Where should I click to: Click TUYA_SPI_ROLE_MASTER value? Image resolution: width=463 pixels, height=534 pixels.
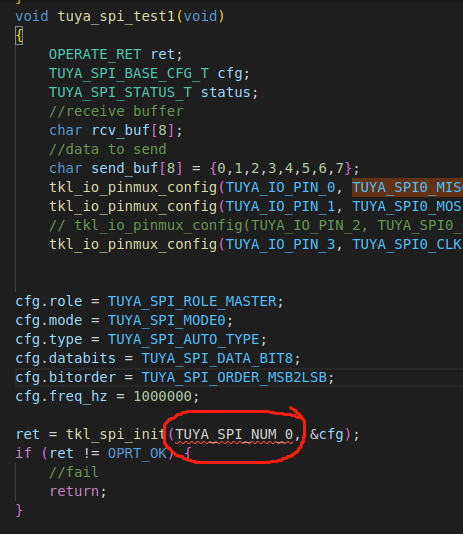point(192,302)
